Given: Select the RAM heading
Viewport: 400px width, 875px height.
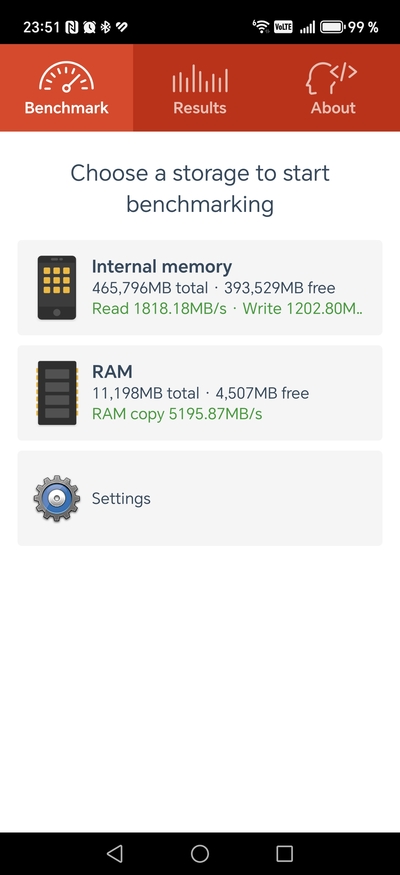Looking at the screenshot, I should (112, 372).
